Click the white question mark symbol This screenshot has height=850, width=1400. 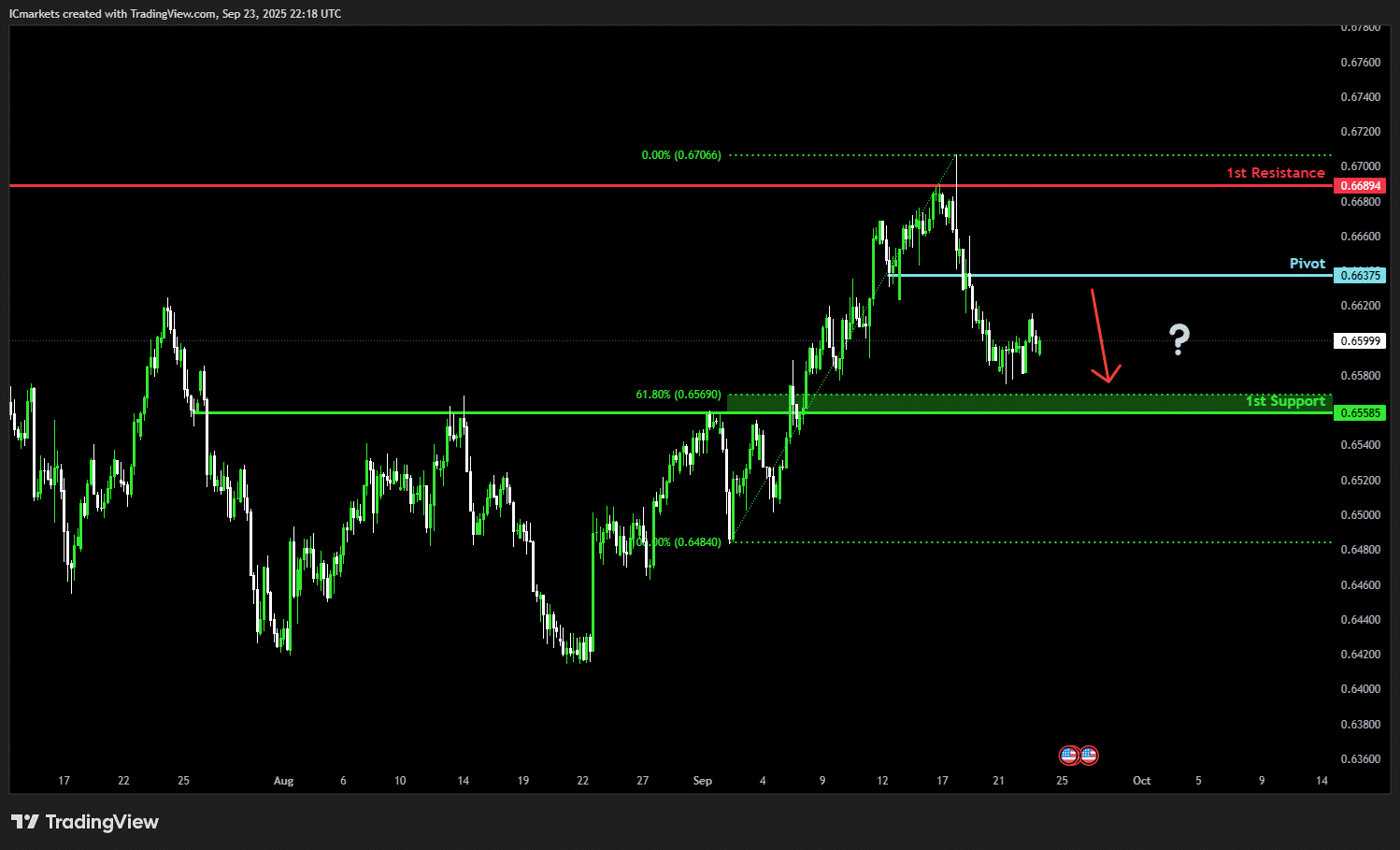tap(1179, 339)
